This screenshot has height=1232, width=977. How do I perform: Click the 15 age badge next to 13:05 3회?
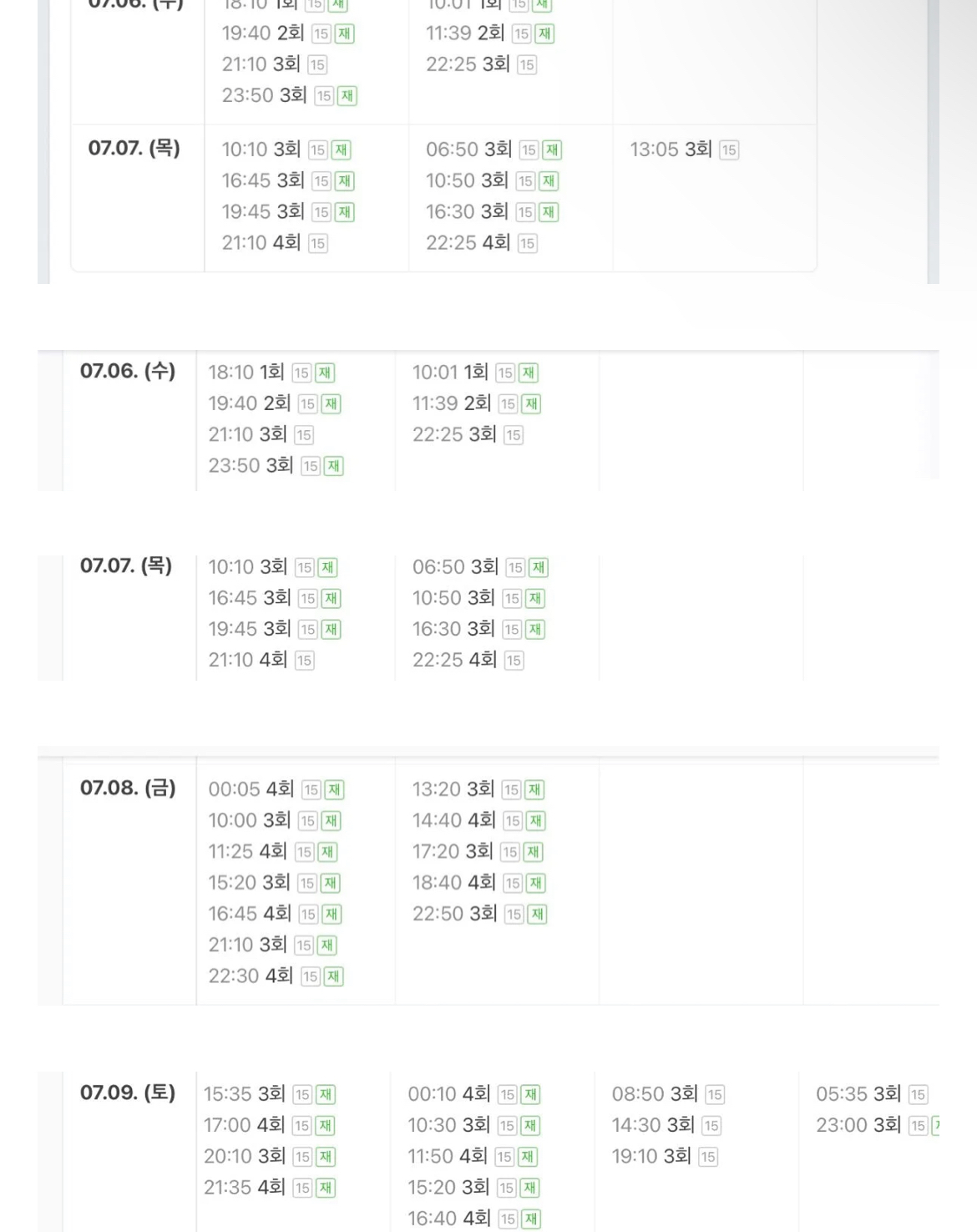click(729, 150)
